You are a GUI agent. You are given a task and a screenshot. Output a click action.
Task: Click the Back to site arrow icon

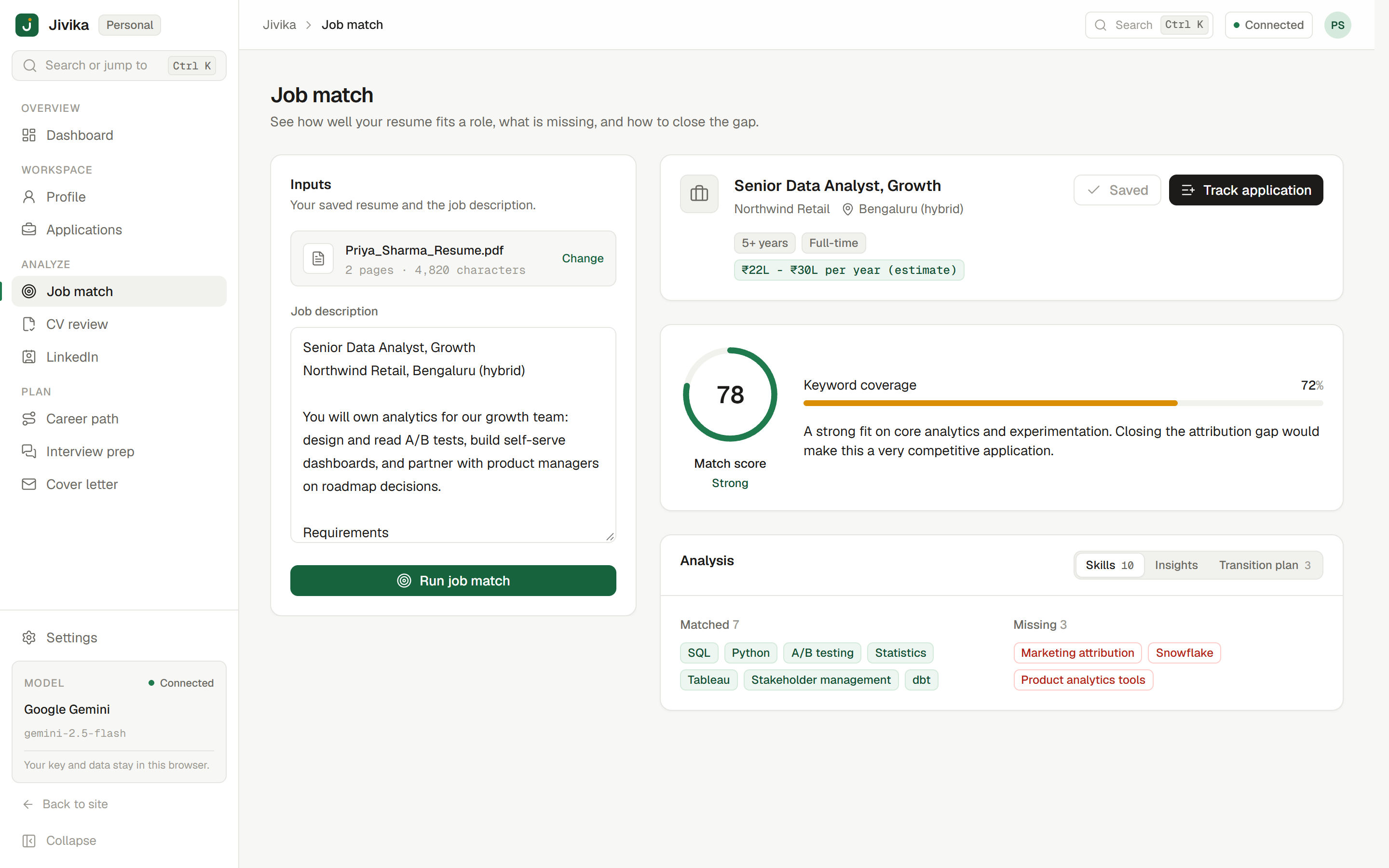pos(28,804)
